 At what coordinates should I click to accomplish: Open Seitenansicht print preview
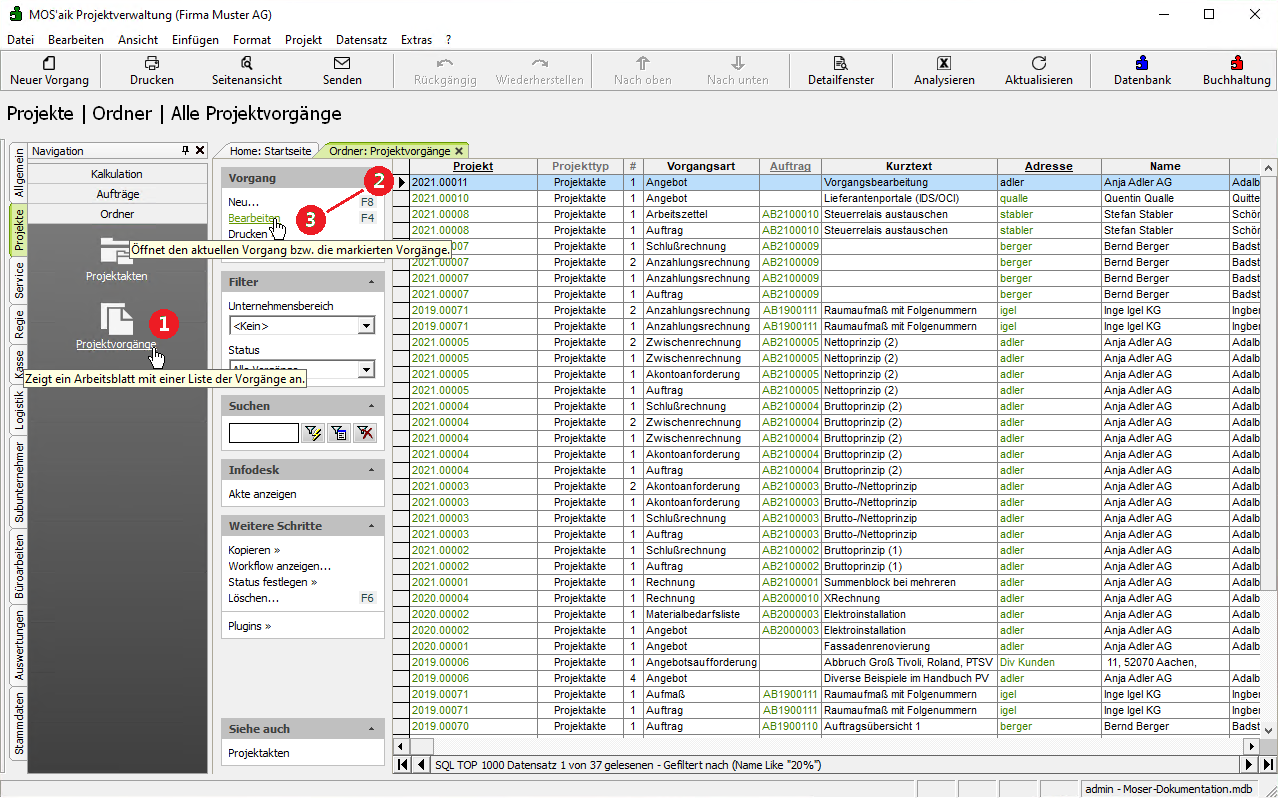[x=247, y=63]
